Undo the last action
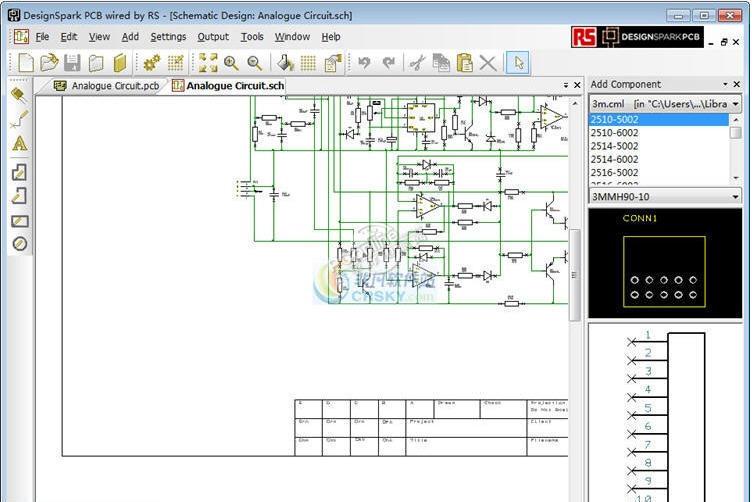The image size is (752, 502). [364, 63]
